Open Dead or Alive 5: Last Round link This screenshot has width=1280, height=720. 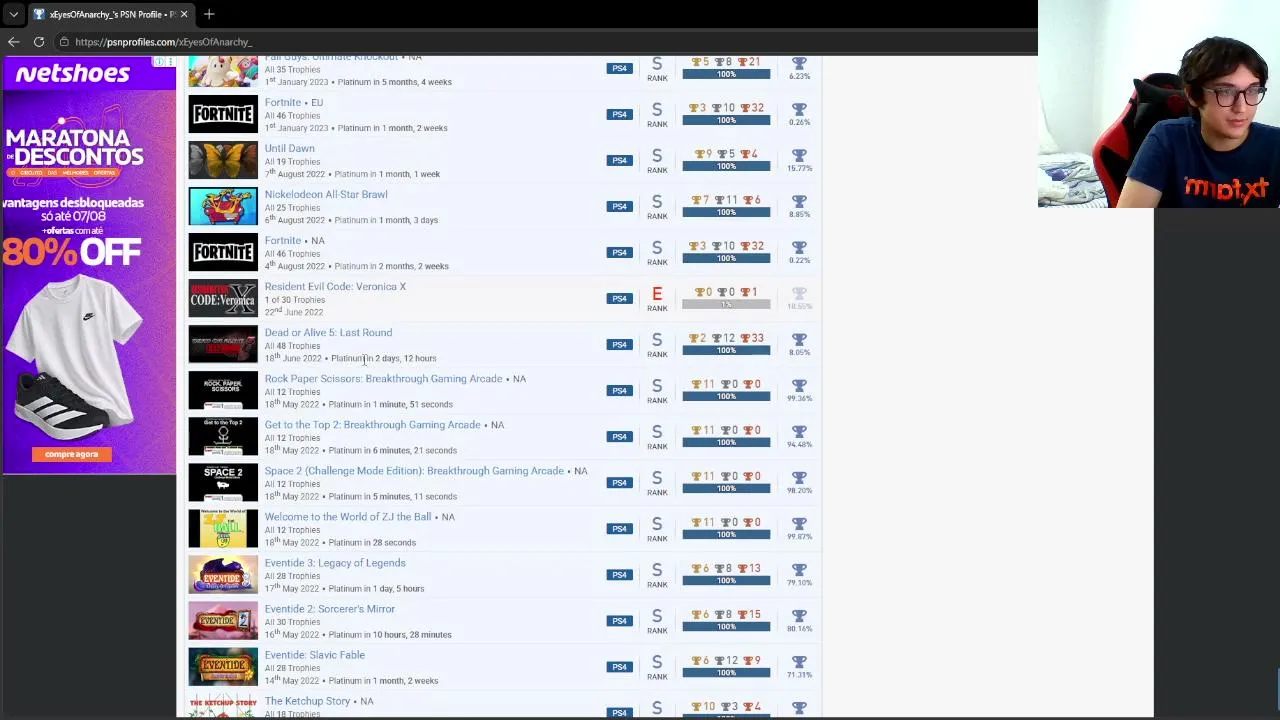pyautogui.click(x=328, y=332)
